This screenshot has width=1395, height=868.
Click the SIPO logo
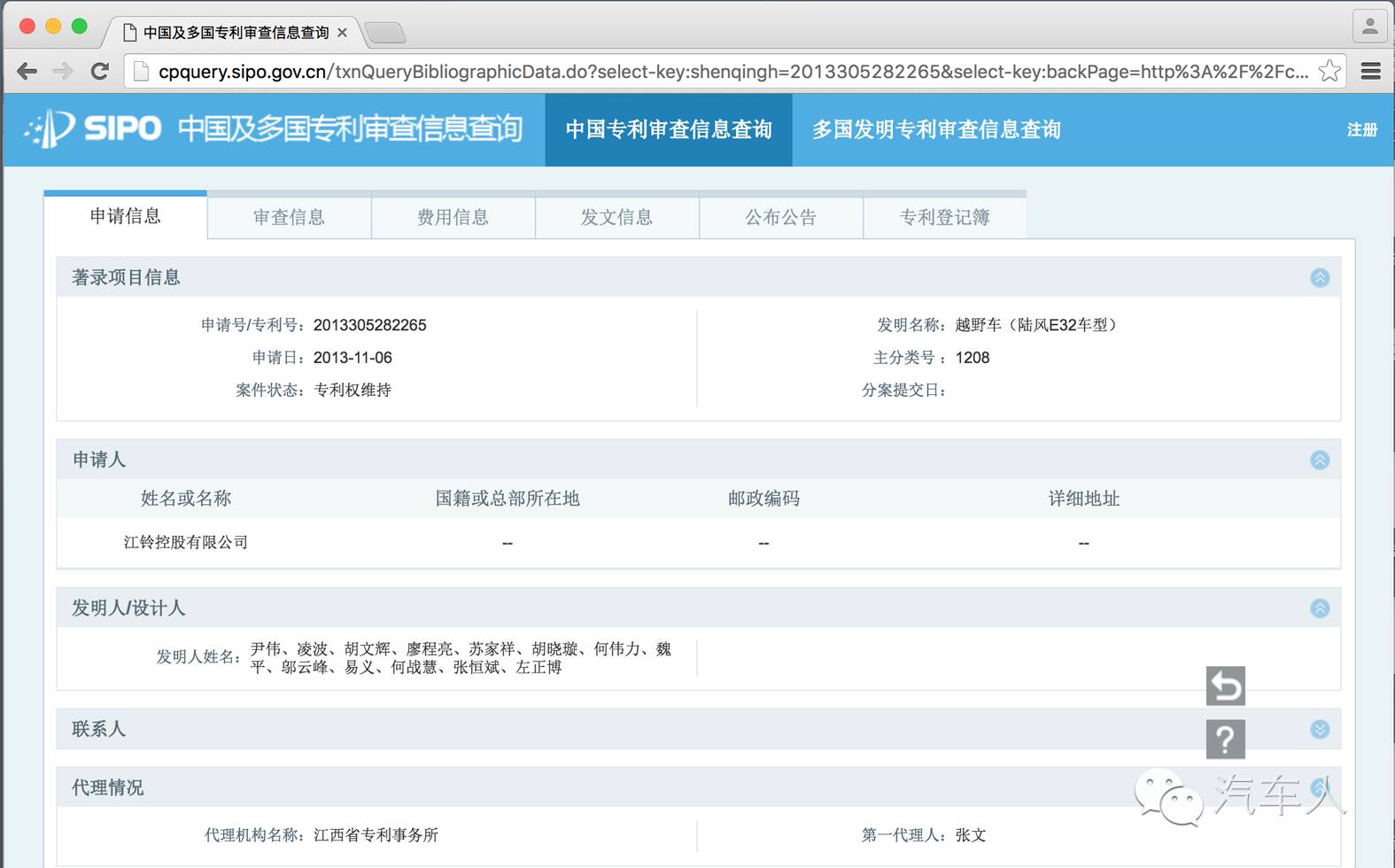[93, 129]
